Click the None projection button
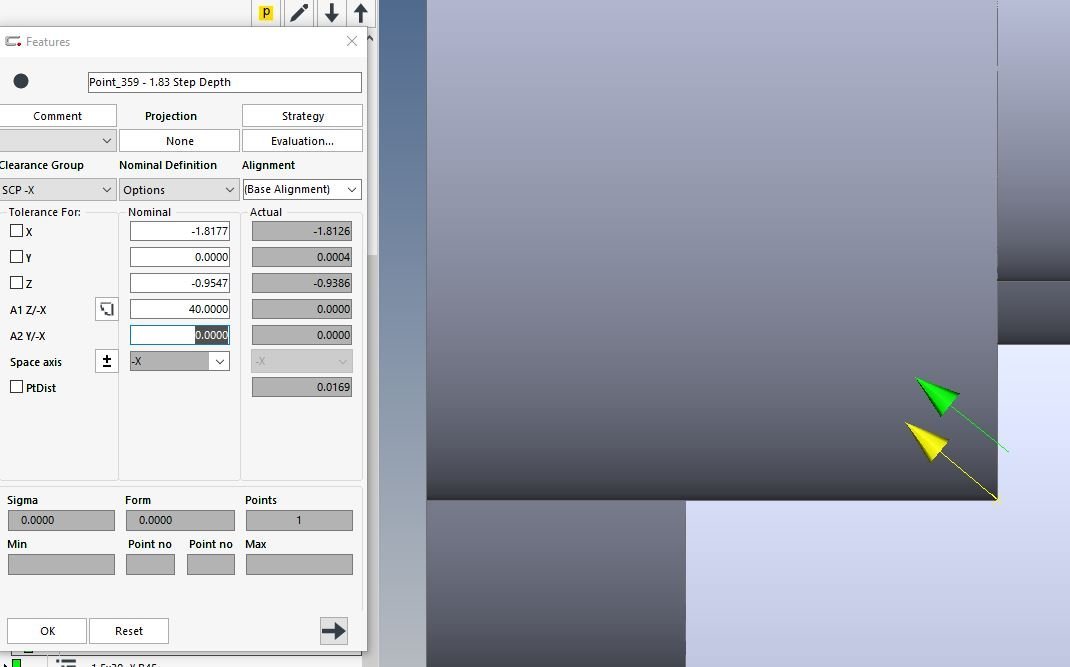This screenshot has width=1070, height=667. click(x=179, y=141)
